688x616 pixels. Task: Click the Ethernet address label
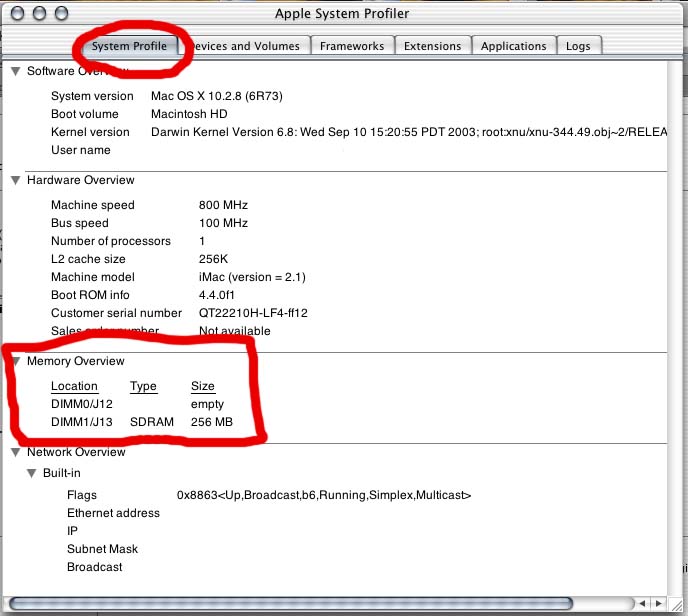click(x=113, y=513)
